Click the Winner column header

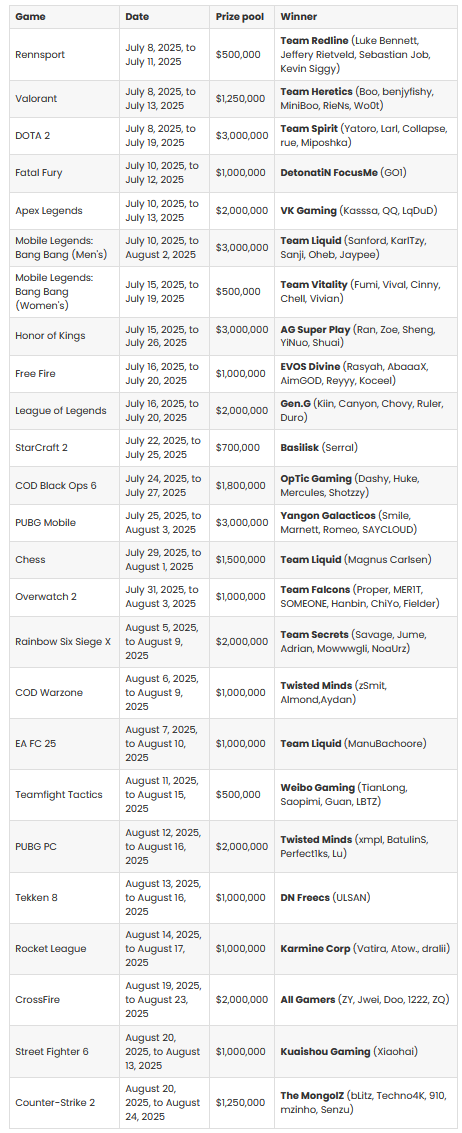[x=299, y=16]
